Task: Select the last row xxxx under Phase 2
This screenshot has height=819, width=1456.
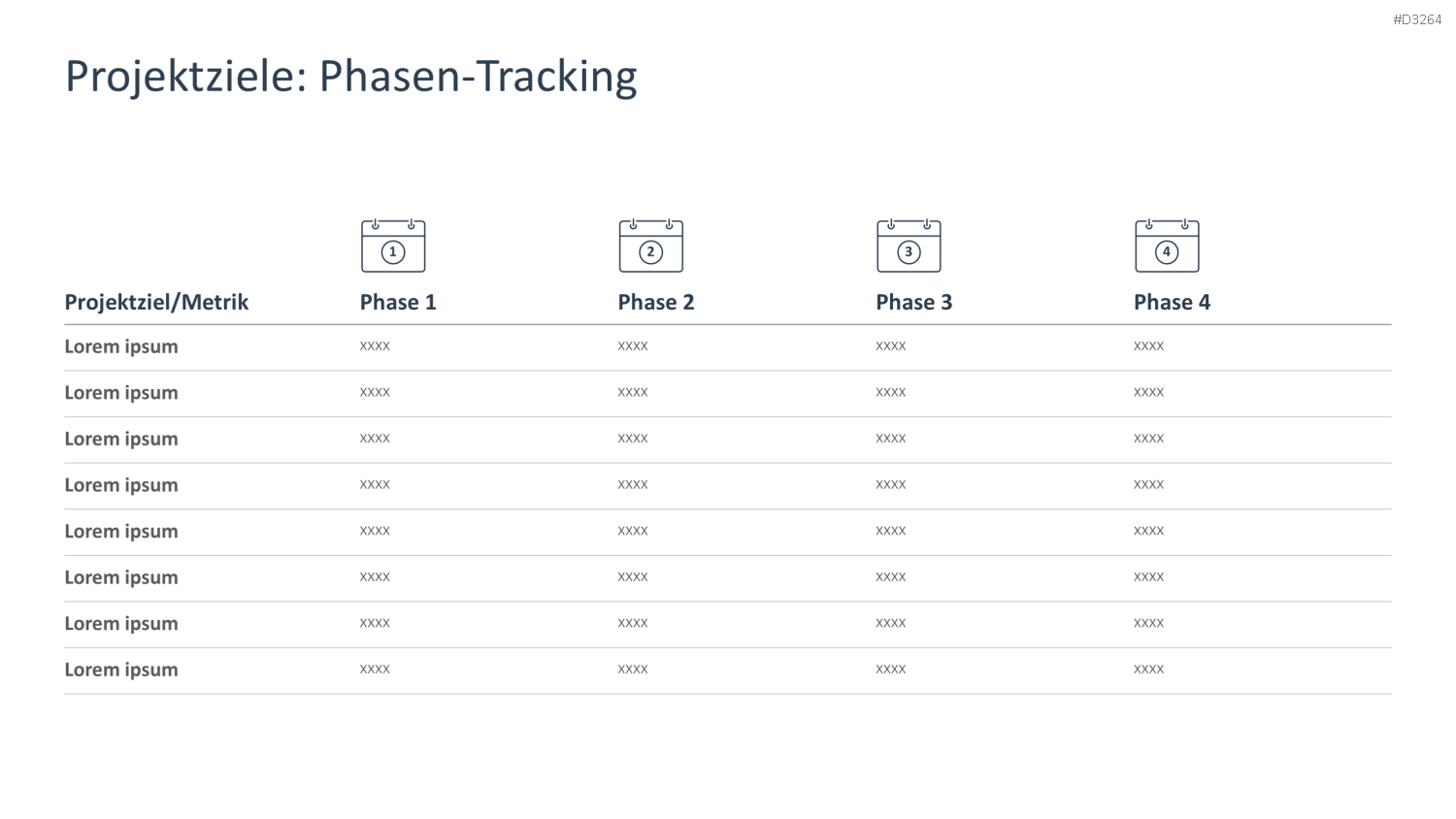Action: (x=633, y=670)
